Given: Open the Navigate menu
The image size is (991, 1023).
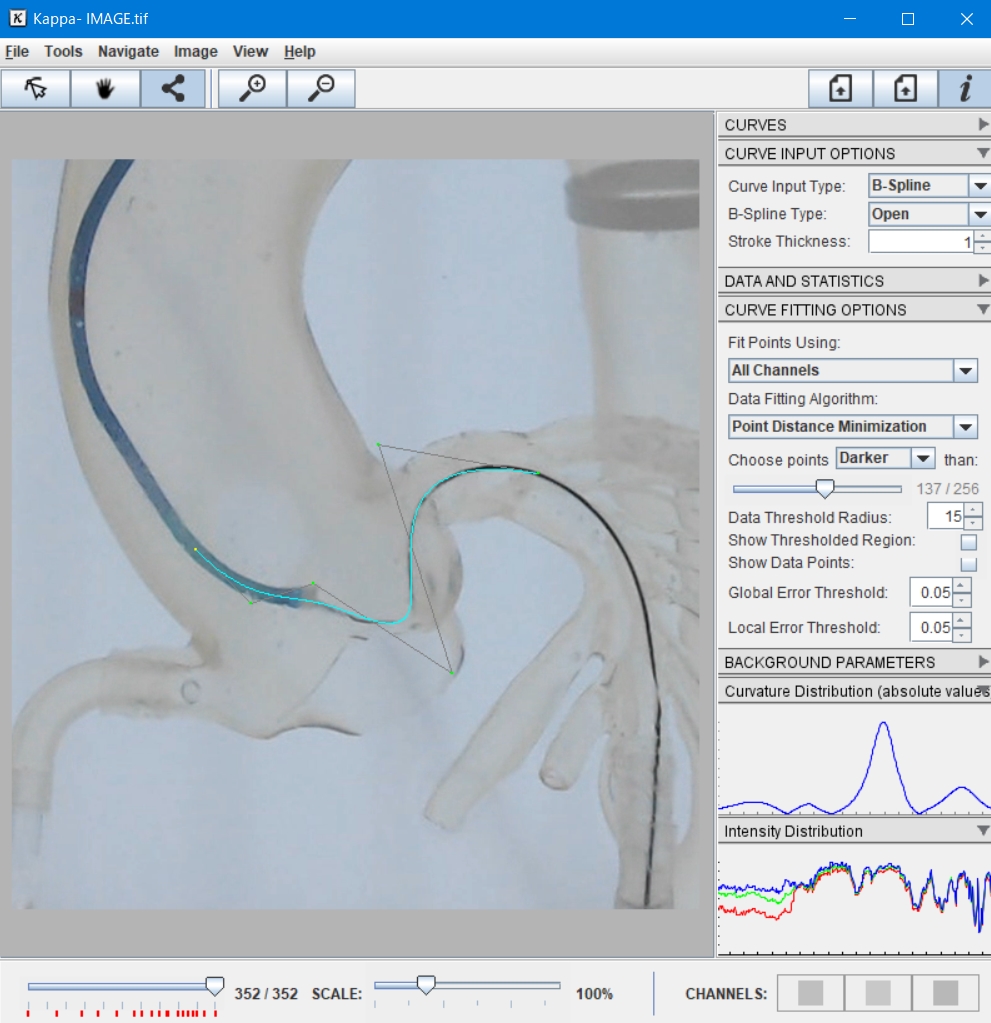Looking at the screenshot, I should [128, 52].
